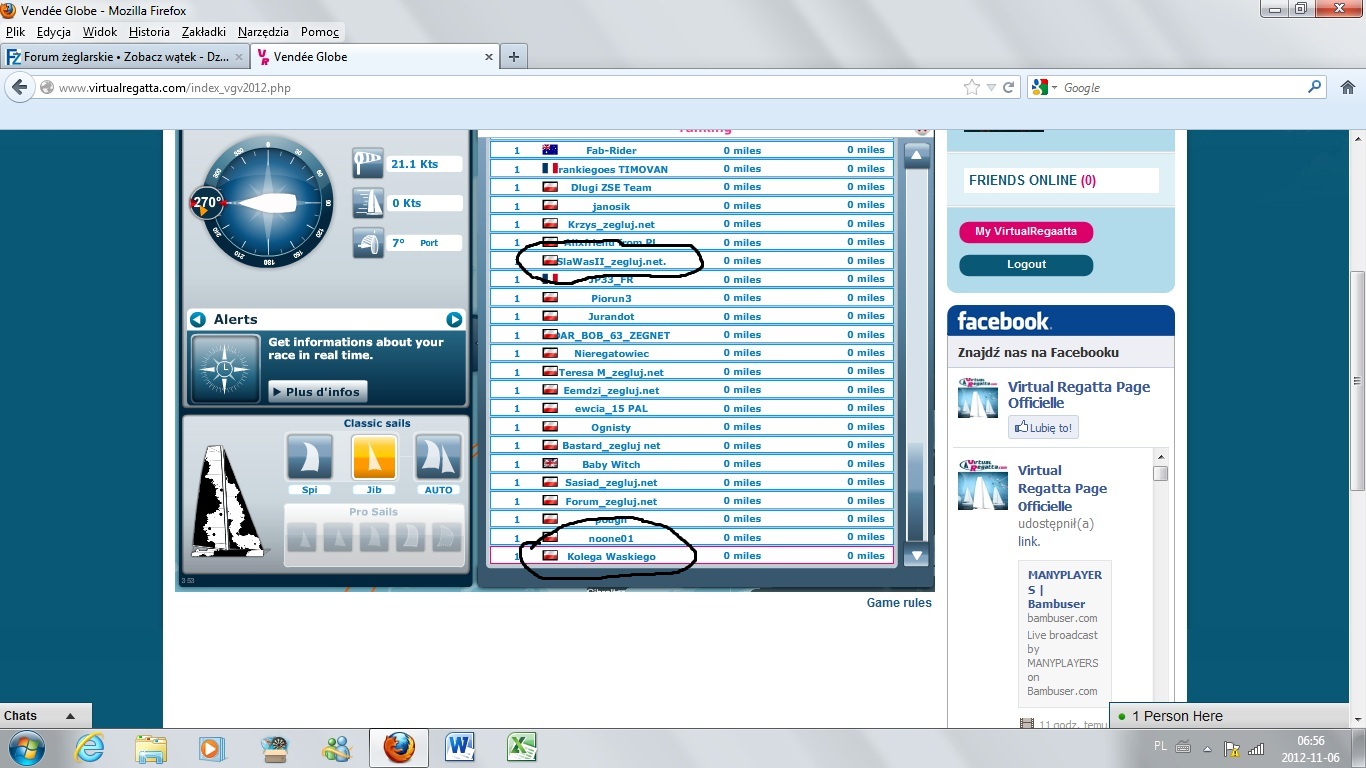Viewport: 1366px width, 768px height.
Task: Open the Historia menu
Action: [x=149, y=32]
